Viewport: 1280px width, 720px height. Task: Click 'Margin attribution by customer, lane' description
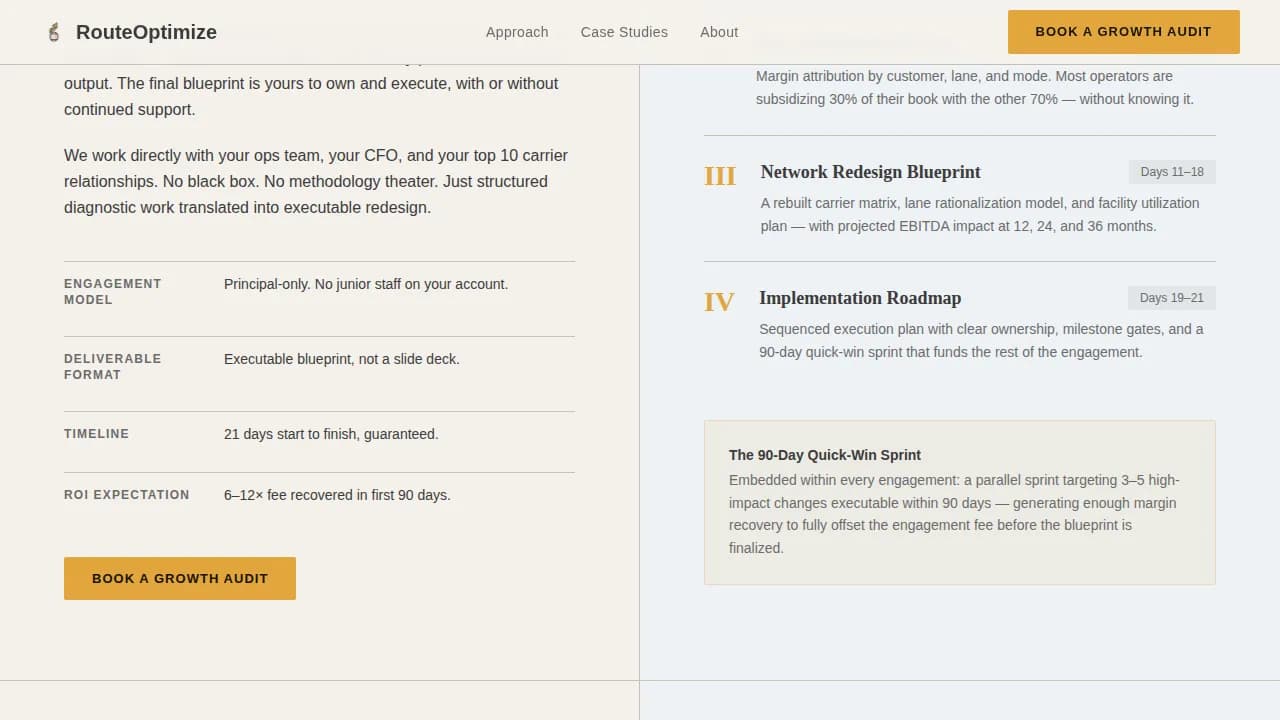tap(975, 88)
